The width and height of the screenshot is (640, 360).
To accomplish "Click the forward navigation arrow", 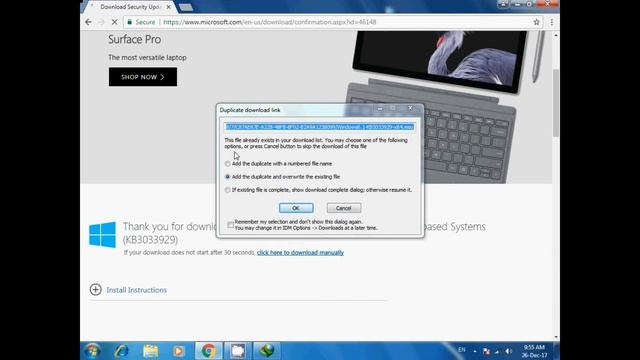I will point(102,22).
